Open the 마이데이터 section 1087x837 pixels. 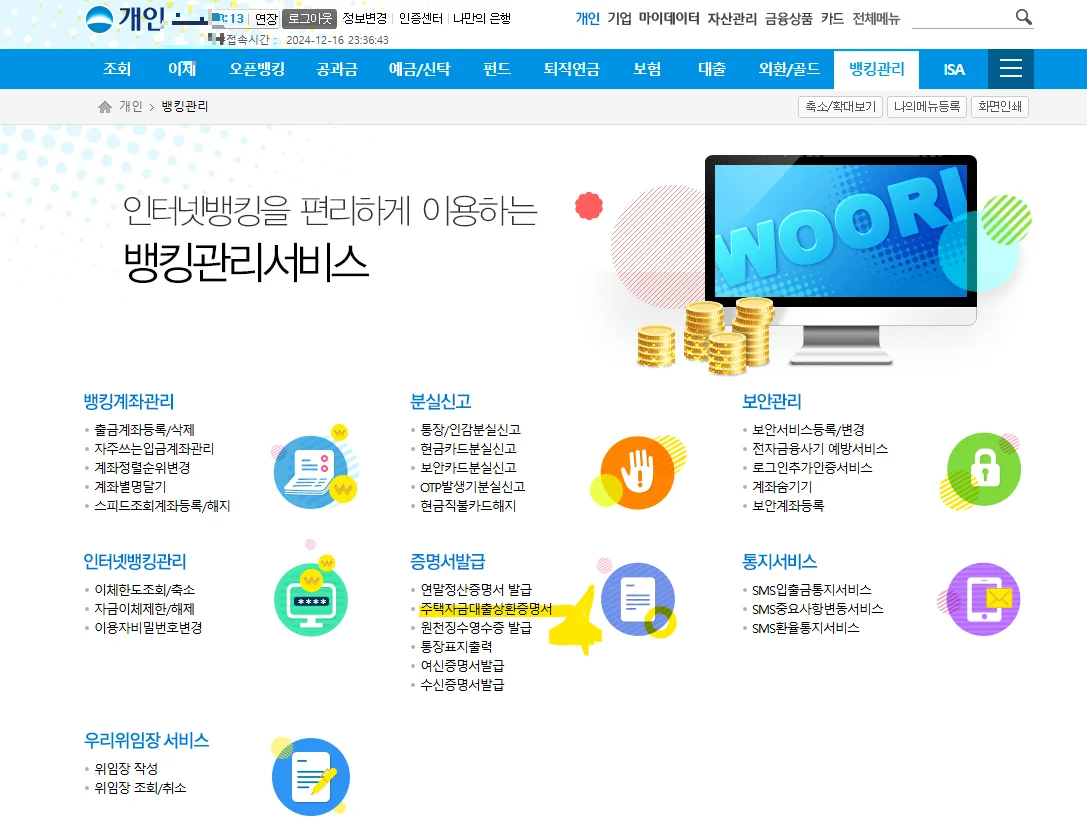(x=669, y=19)
